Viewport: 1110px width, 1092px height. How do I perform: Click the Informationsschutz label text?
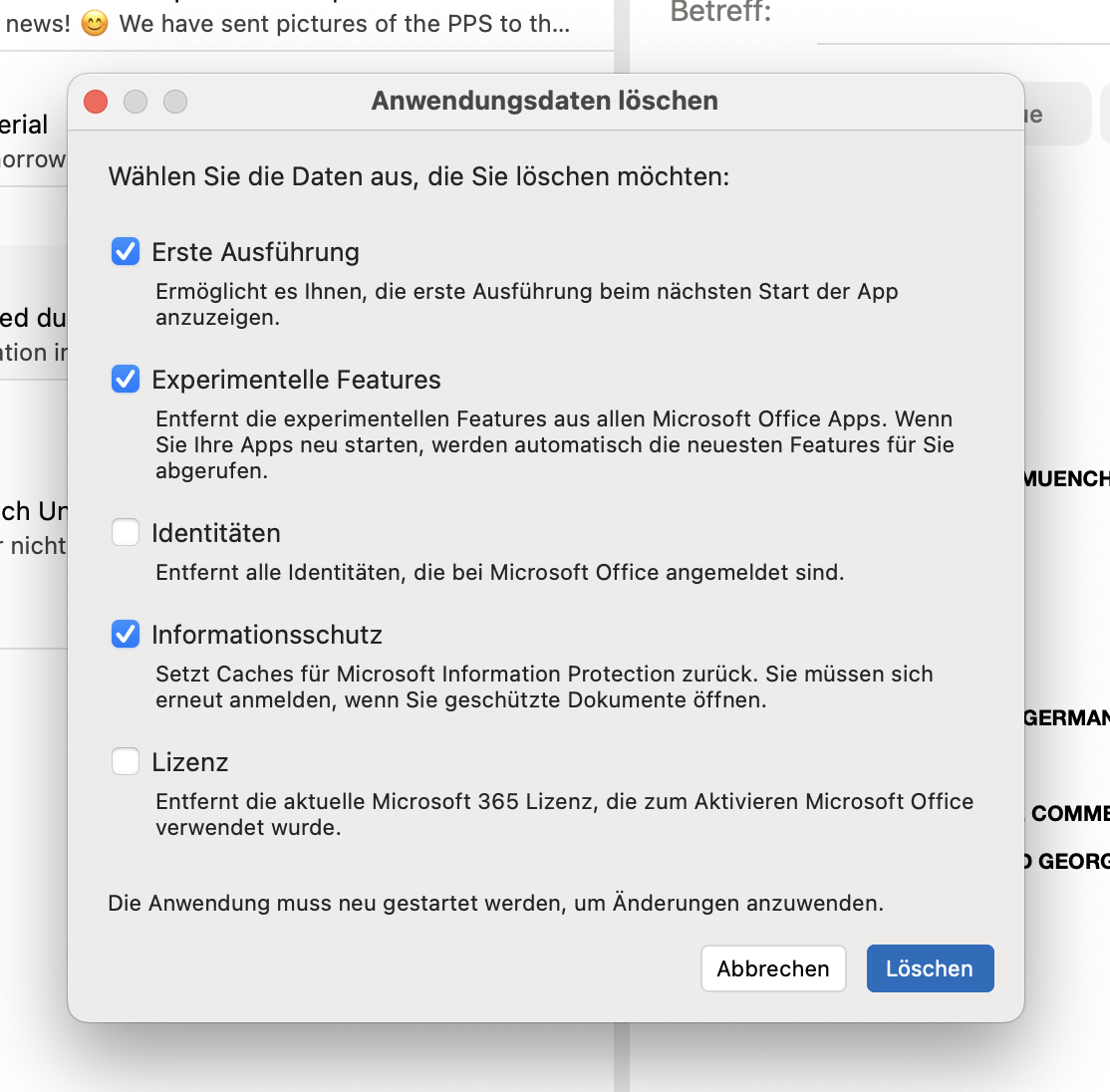(x=267, y=635)
